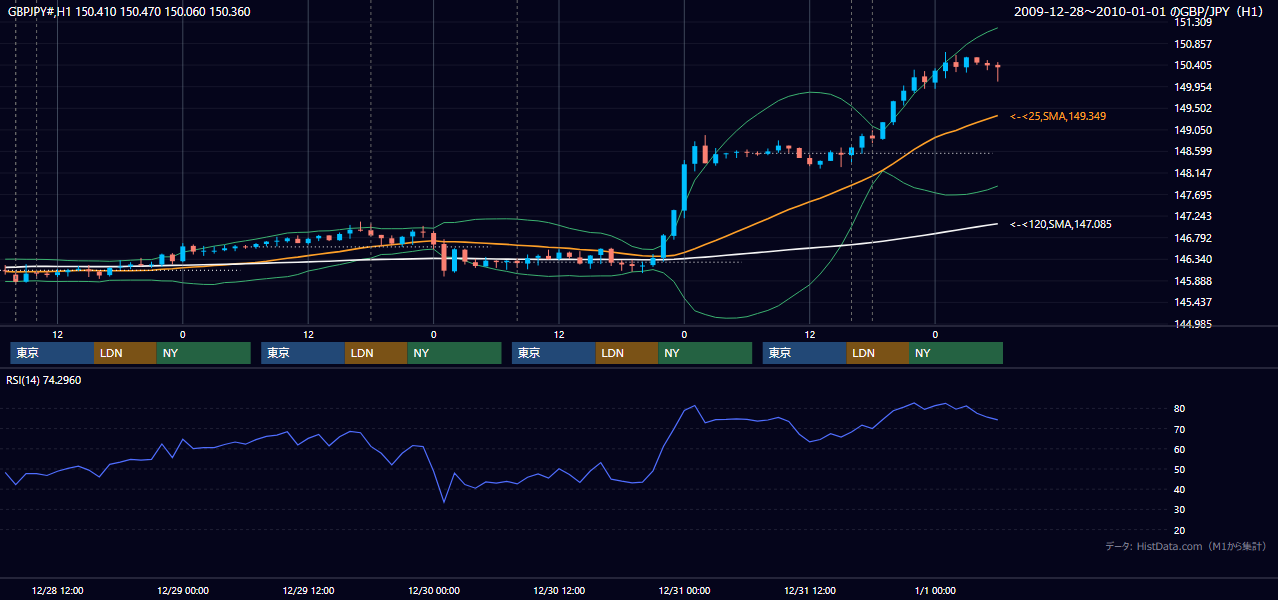Viewport: 1278px width, 600px height.
Task: Click the '12/28 12:00' time label
Action: click(57, 590)
